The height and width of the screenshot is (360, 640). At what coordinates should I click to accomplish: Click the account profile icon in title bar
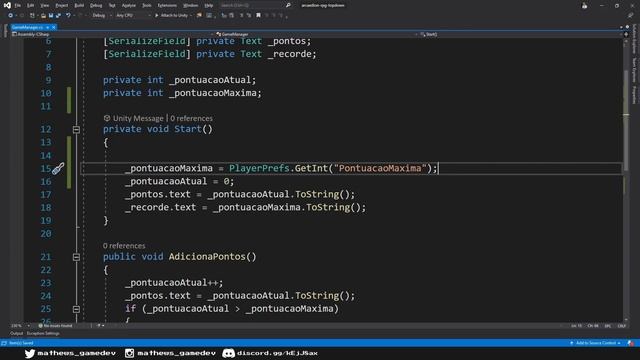point(584,5)
